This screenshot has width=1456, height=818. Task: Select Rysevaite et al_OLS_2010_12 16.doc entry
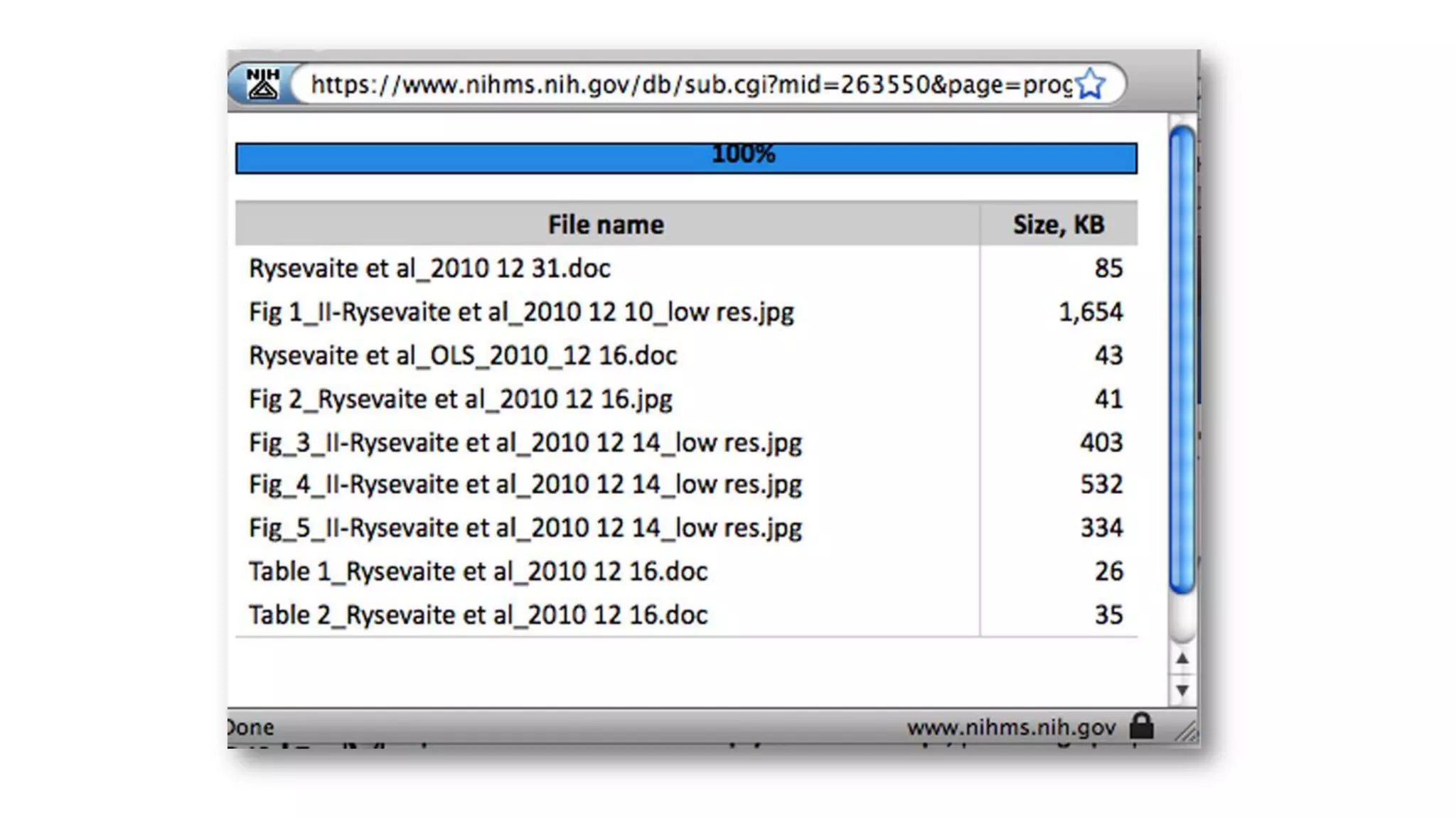tap(463, 355)
